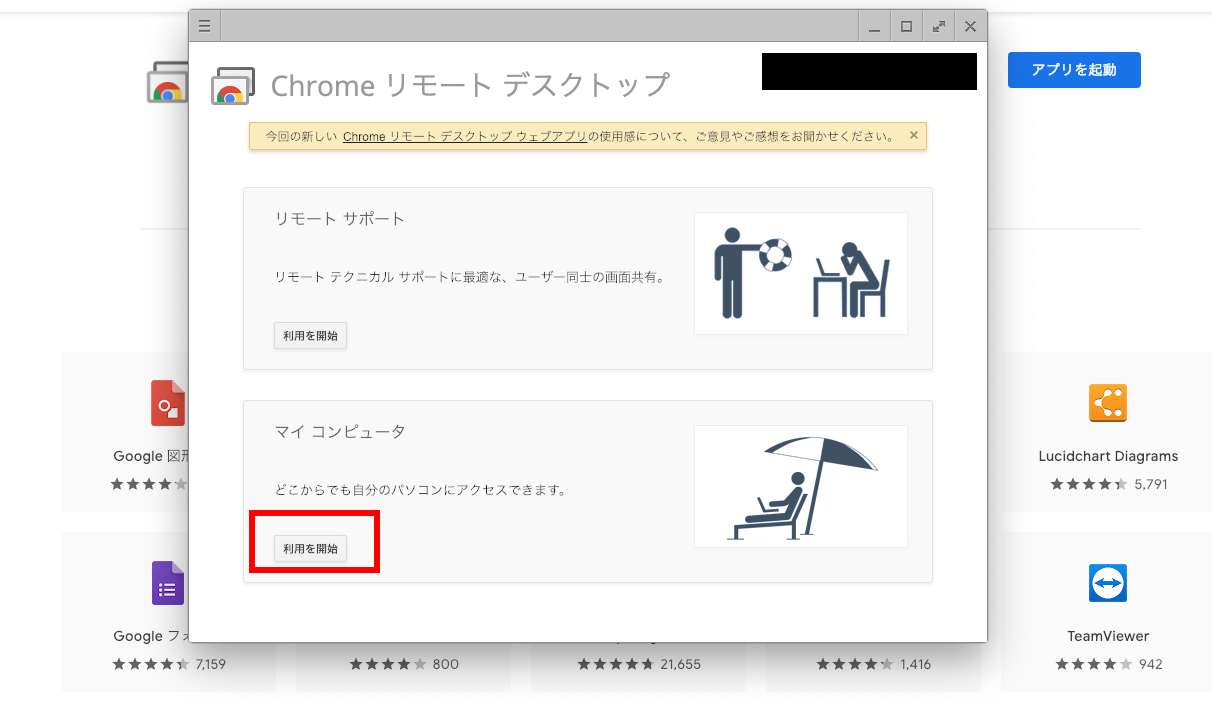
Task: Click the TeamViewer title text
Action: (1108, 636)
